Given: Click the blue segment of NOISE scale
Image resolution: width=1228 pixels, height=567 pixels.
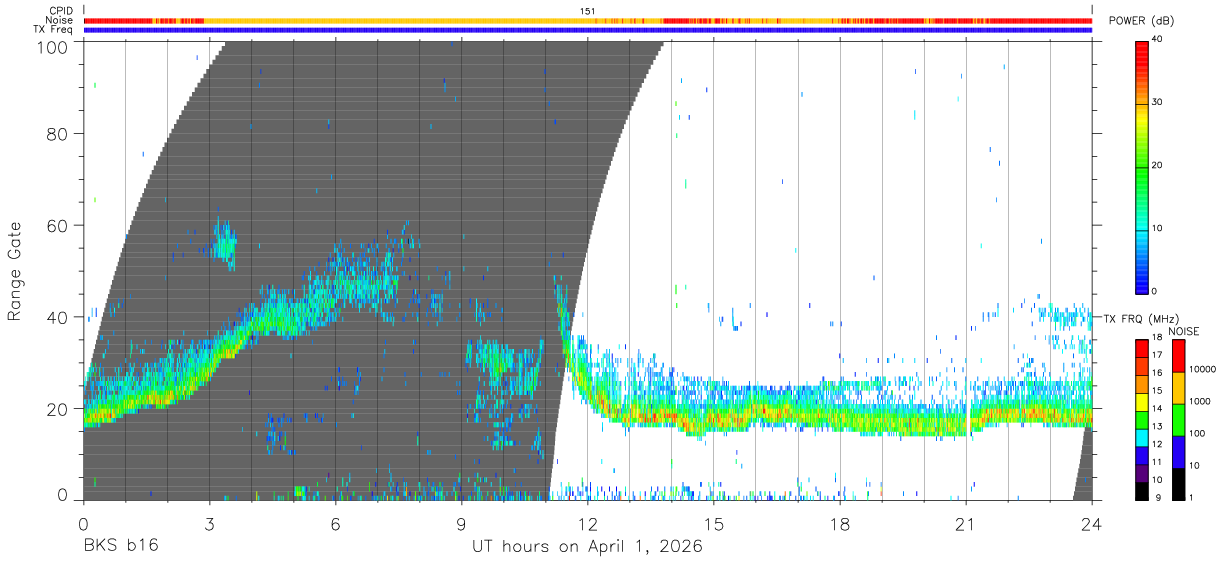Looking at the screenshot, I should tap(1179, 451).
